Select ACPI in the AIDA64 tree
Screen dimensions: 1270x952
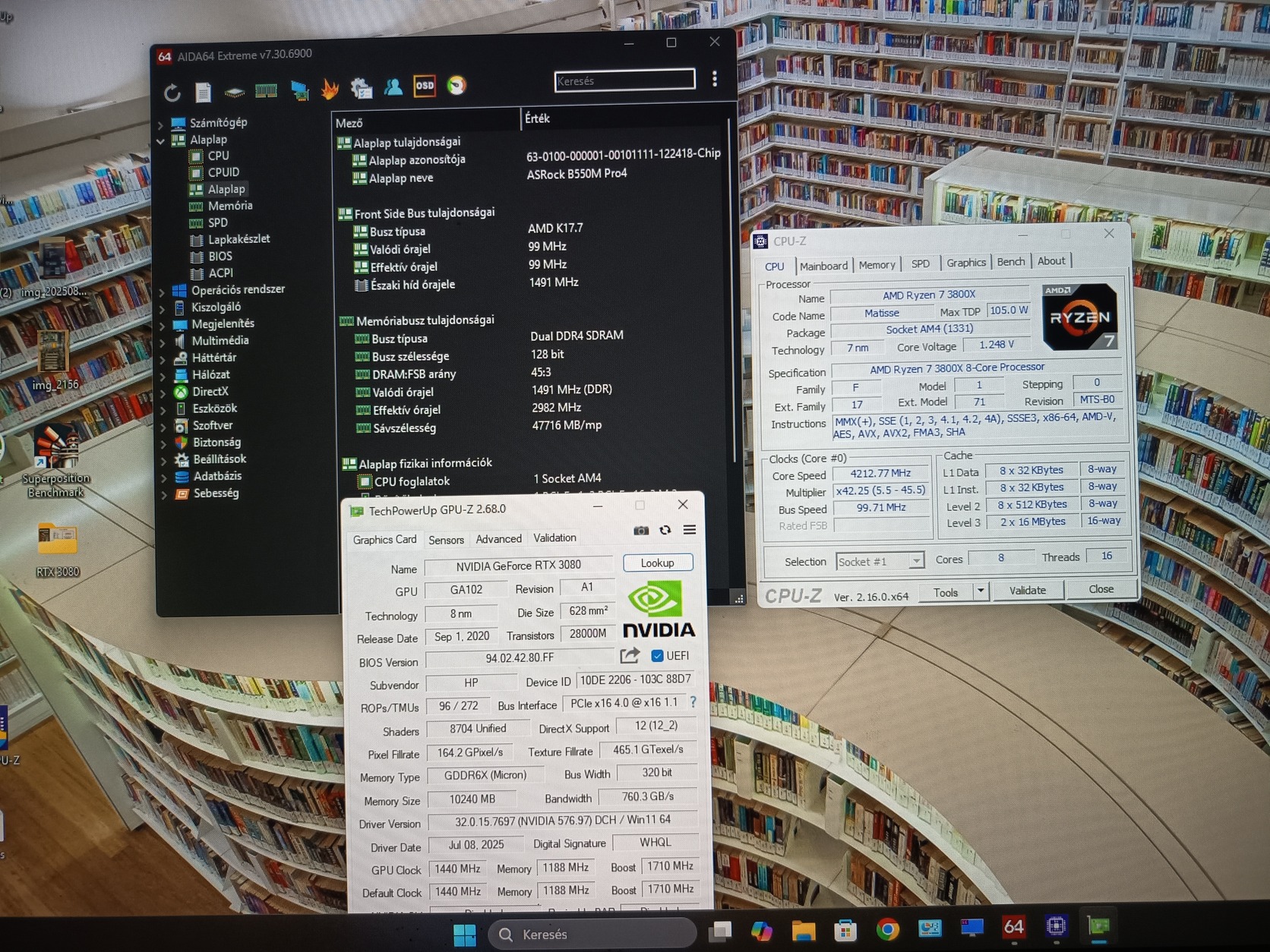pyautogui.click(x=220, y=273)
